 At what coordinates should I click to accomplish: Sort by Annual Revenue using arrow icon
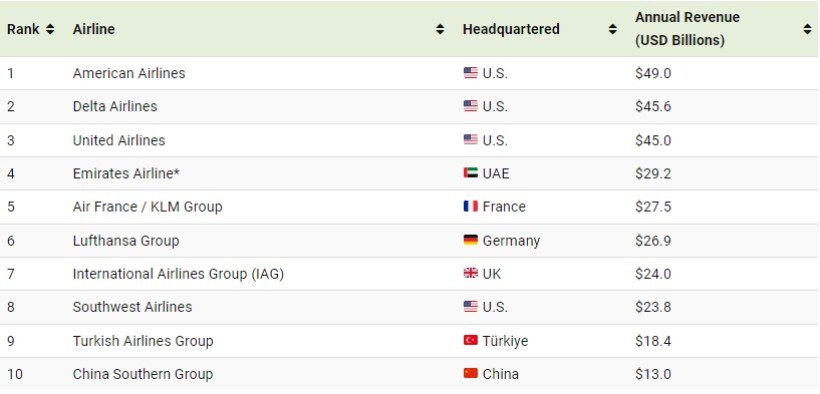[807, 29]
